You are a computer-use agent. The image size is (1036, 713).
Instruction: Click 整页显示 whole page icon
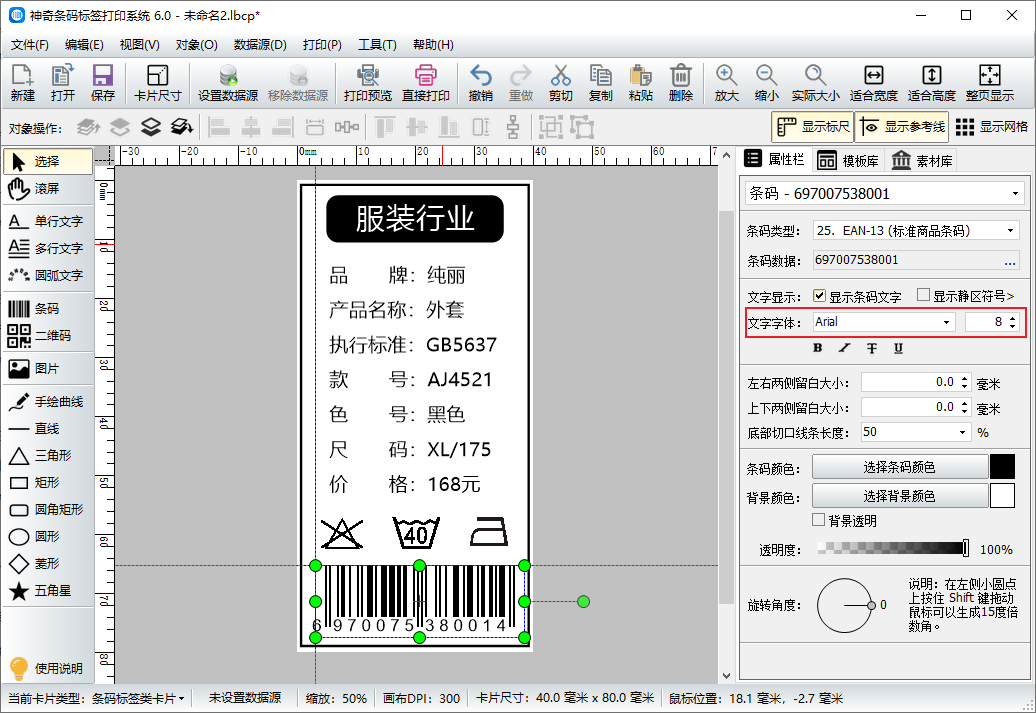click(x=990, y=83)
